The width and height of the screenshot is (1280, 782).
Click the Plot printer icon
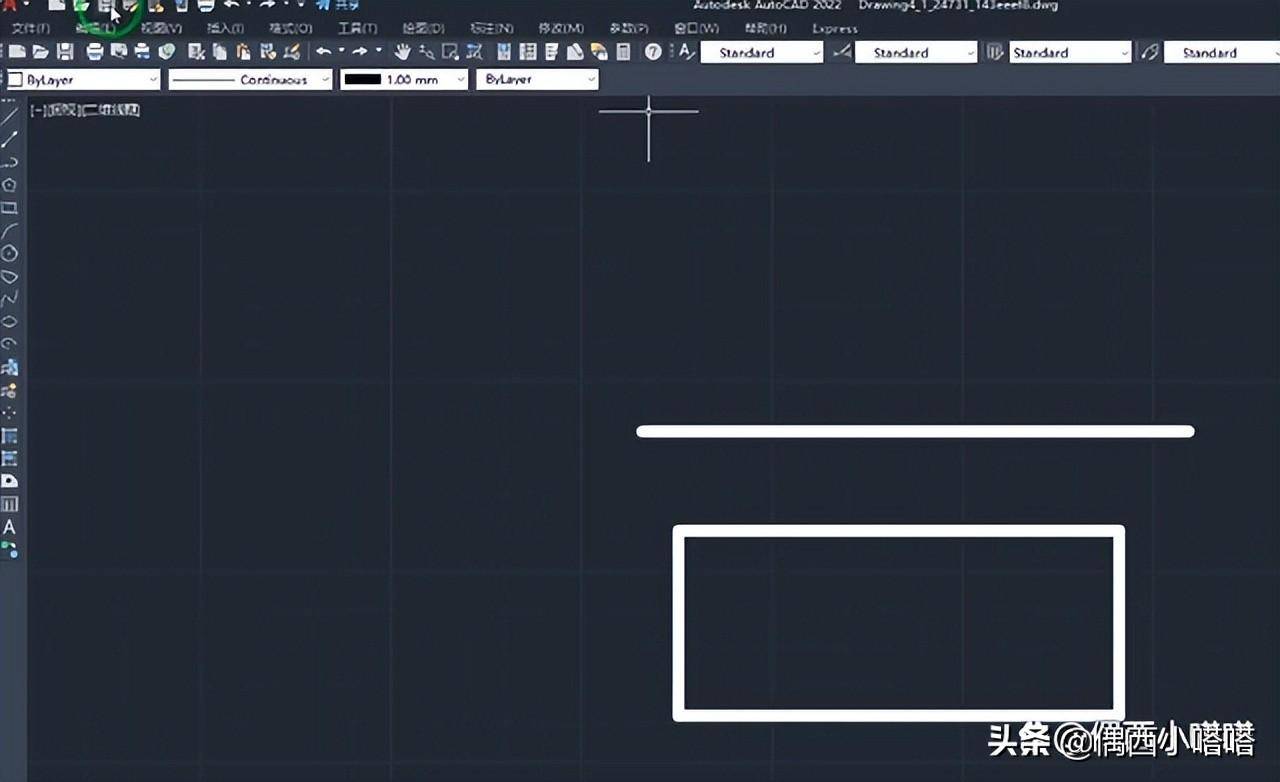(94, 52)
